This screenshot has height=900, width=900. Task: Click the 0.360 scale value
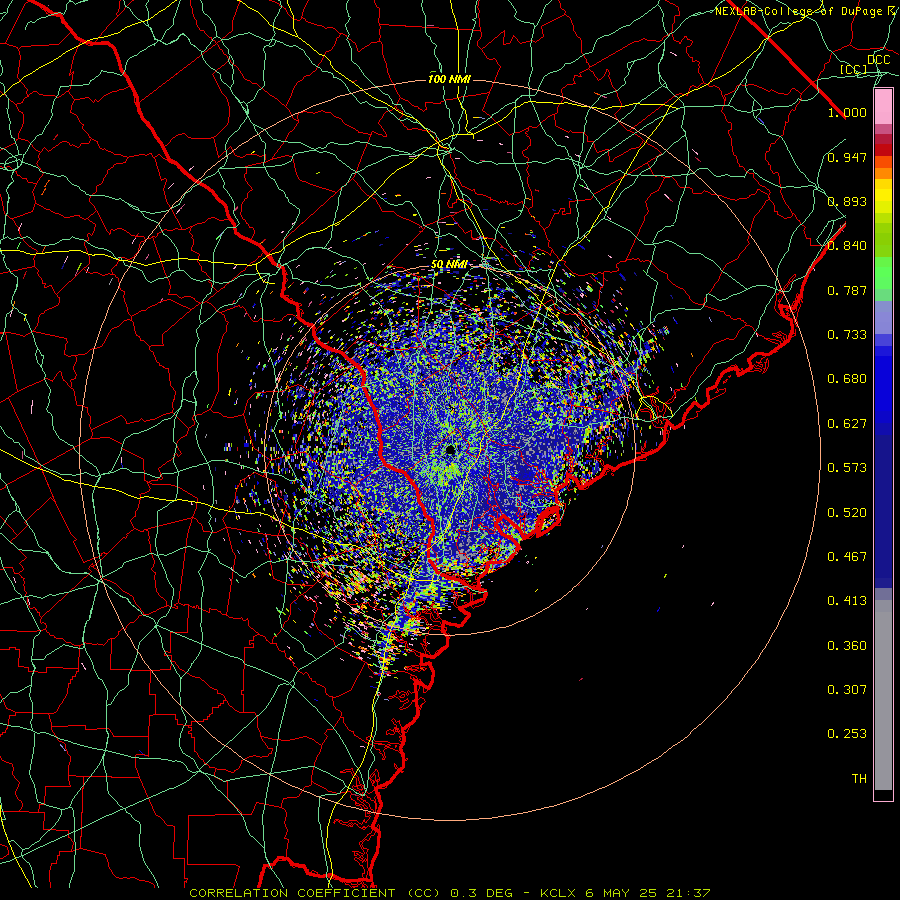click(847, 646)
